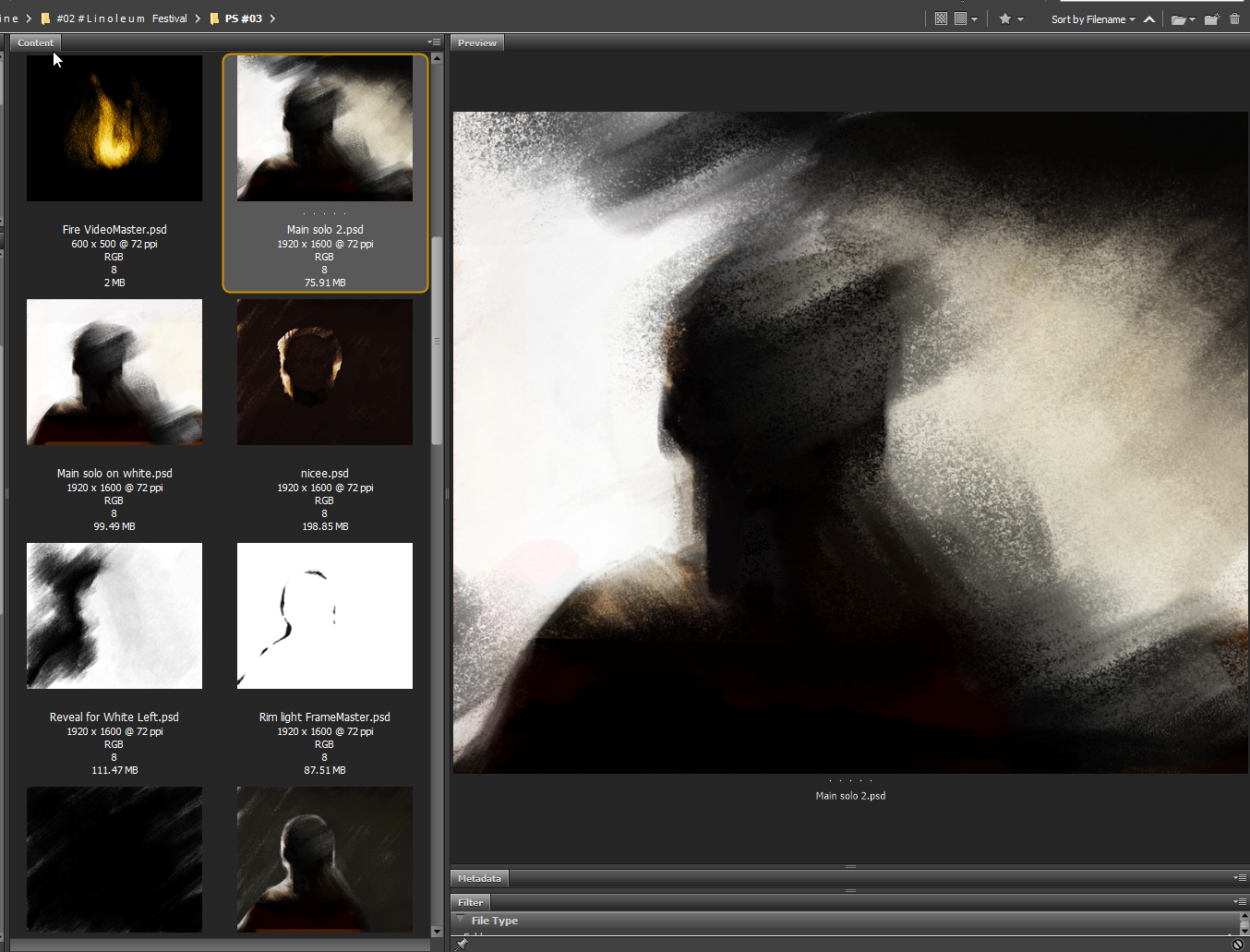
Task: Select the dark streaked thumbnail below Reveal for White Left
Action: (x=114, y=860)
